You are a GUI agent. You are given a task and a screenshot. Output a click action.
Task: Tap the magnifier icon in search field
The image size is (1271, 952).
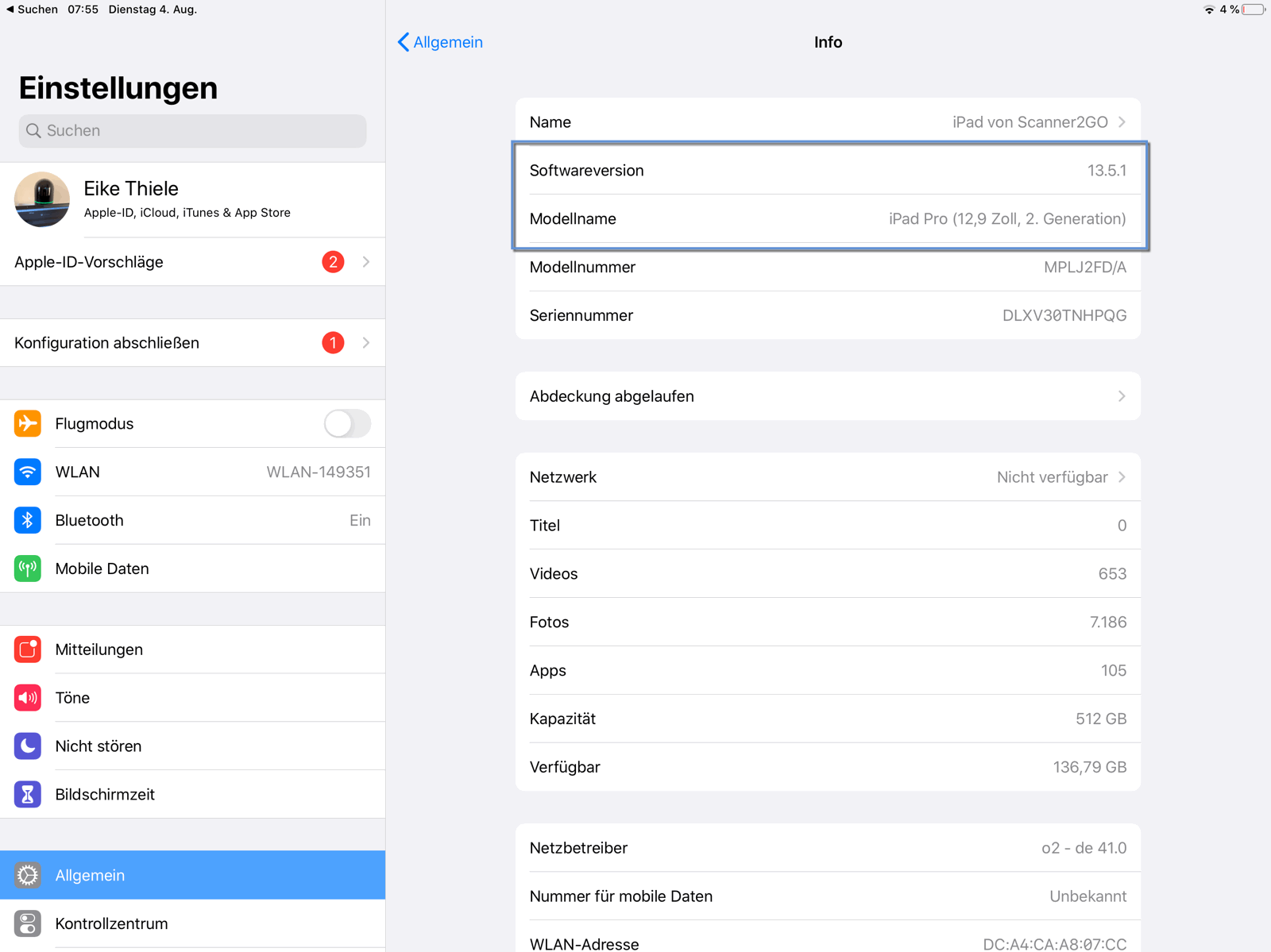(x=33, y=130)
